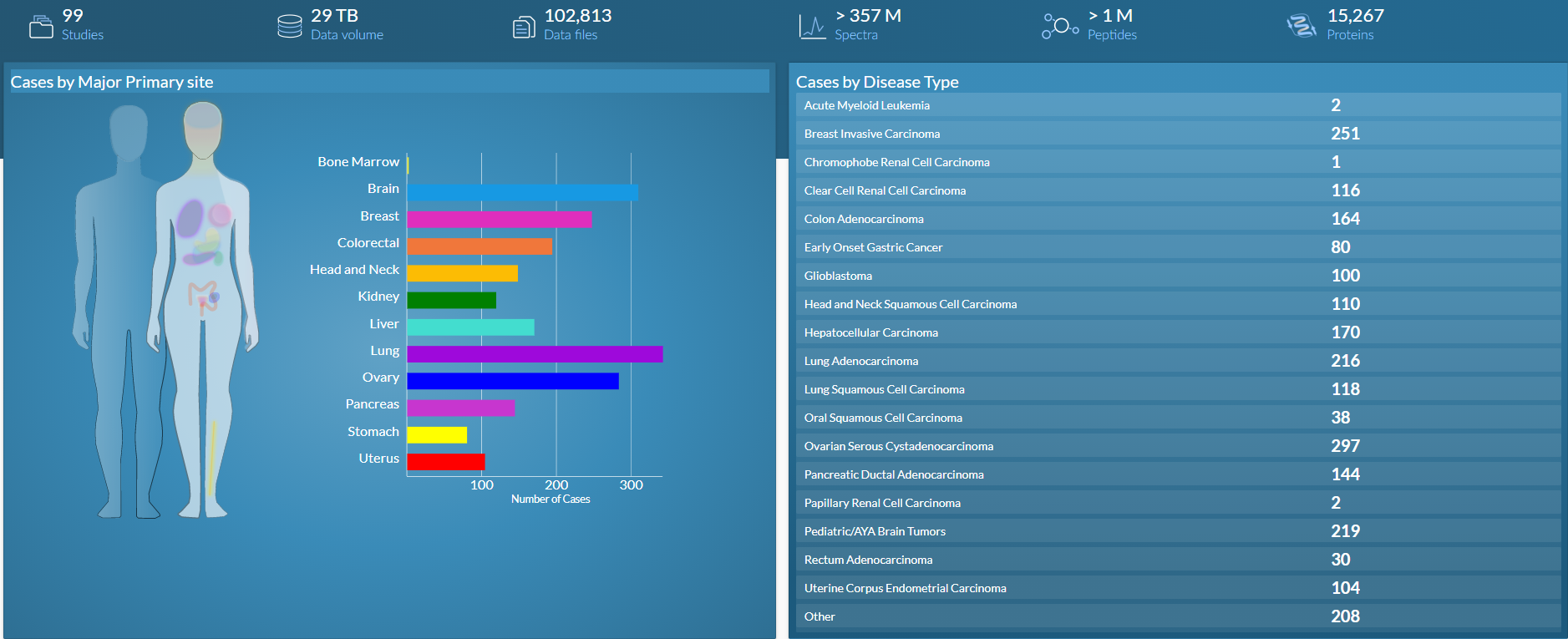Click the Other disease type count 208
The height and width of the screenshot is (639, 1568).
pos(1345,616)
